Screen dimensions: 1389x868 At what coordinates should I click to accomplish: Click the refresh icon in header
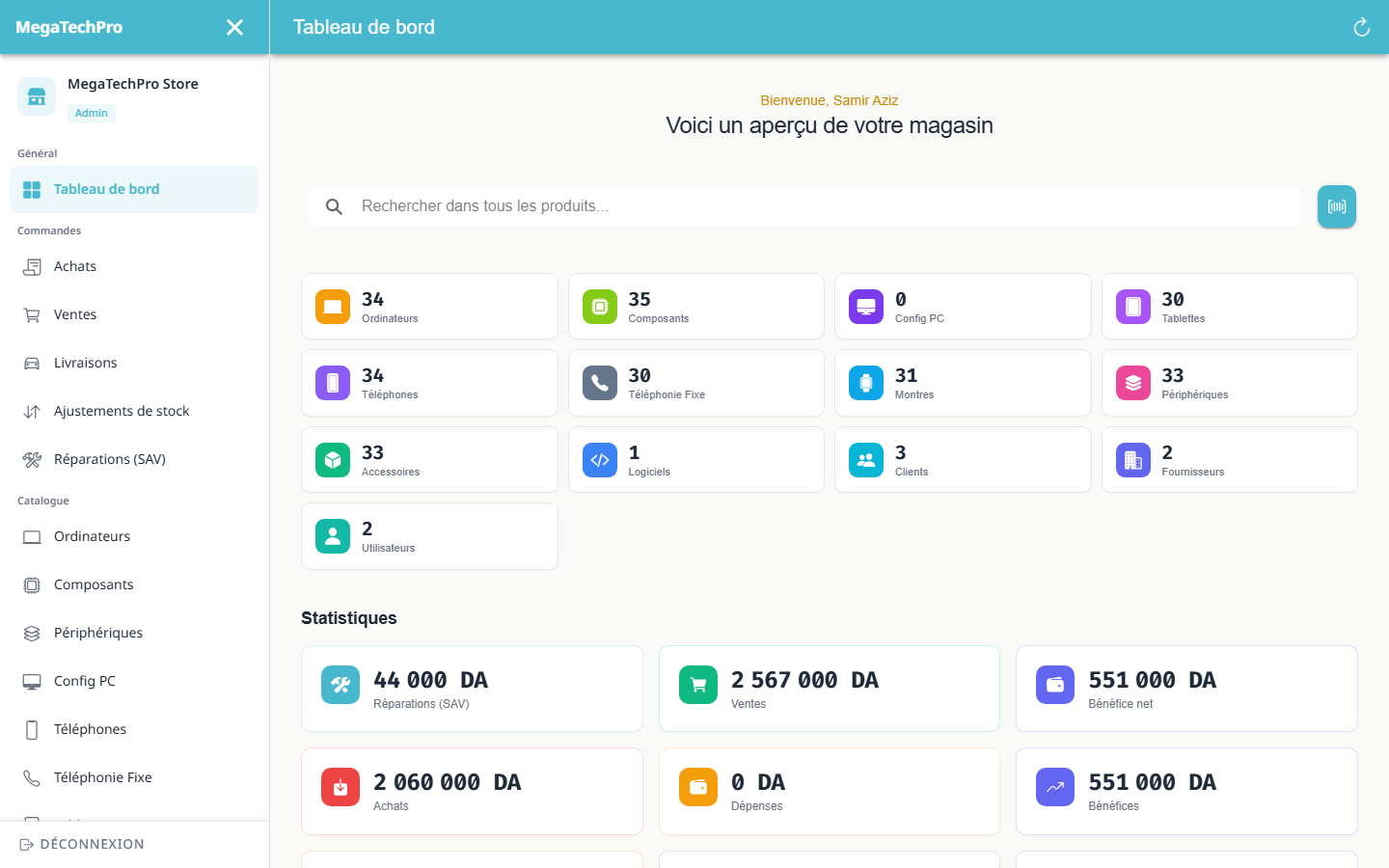tap(1361, 27)
